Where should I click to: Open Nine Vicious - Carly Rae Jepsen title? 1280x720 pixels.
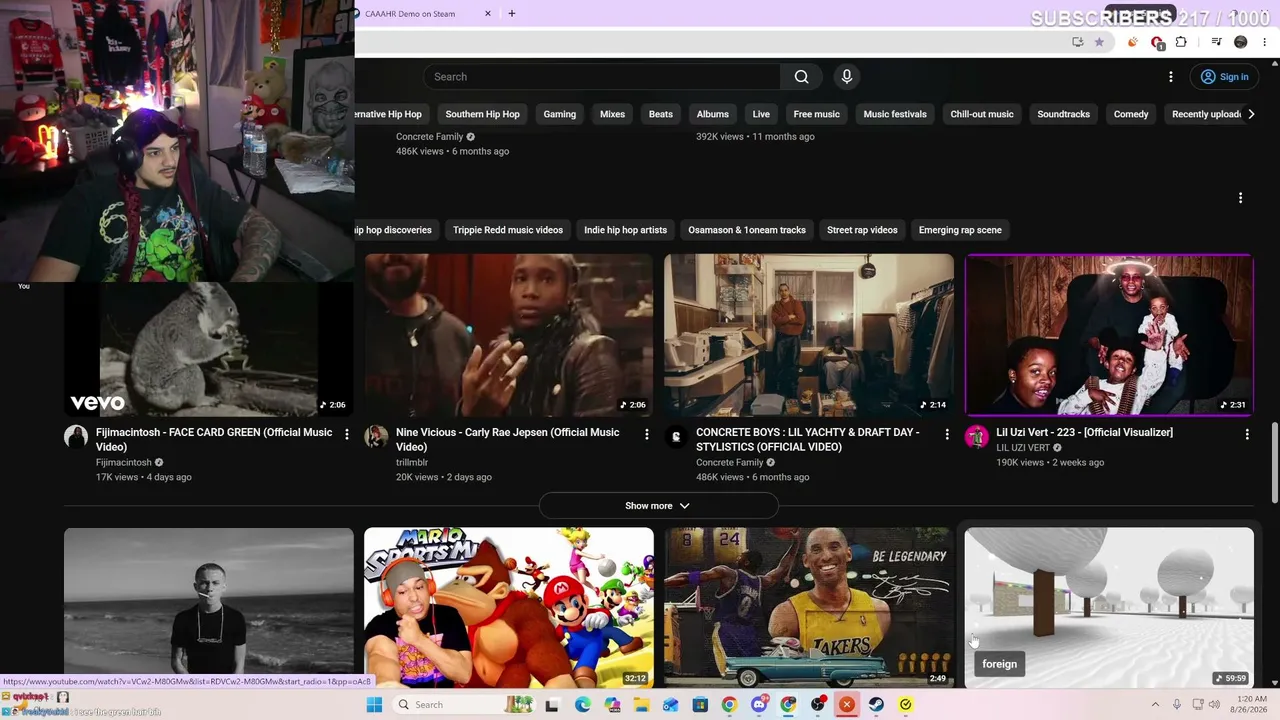pos(508,440)
